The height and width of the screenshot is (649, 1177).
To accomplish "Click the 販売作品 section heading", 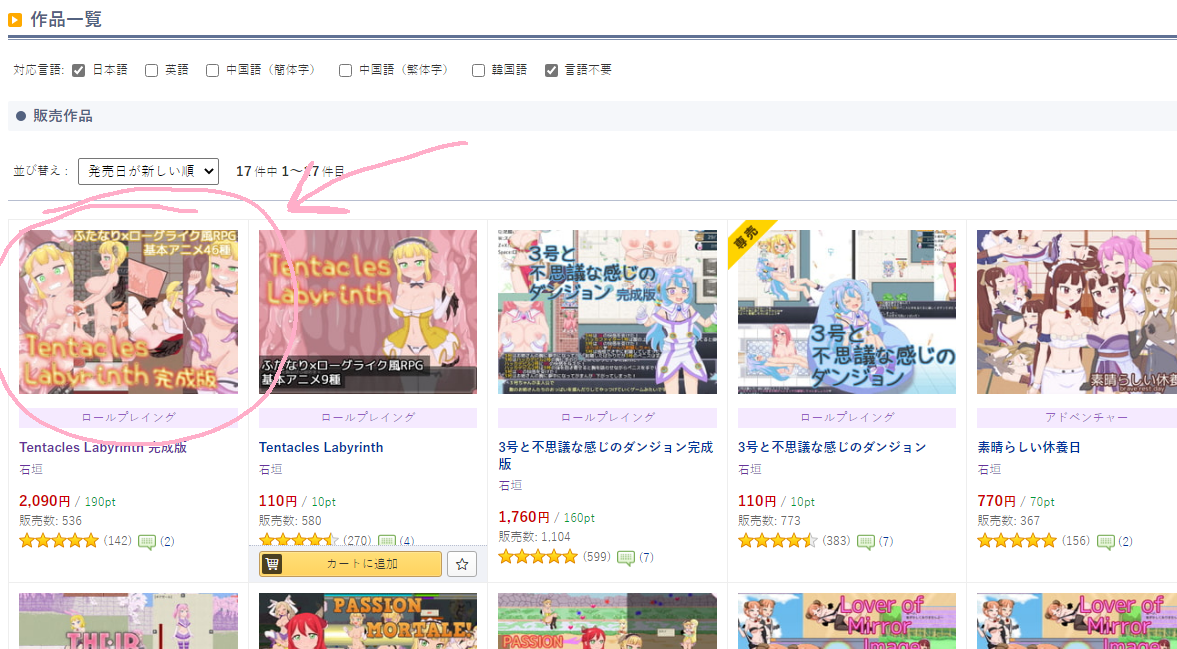I will tap(62, 116).
